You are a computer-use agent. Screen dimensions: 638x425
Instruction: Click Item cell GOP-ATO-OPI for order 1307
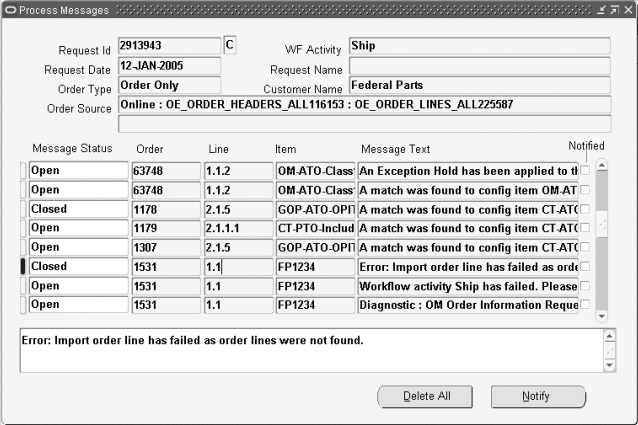coord(315,247)
